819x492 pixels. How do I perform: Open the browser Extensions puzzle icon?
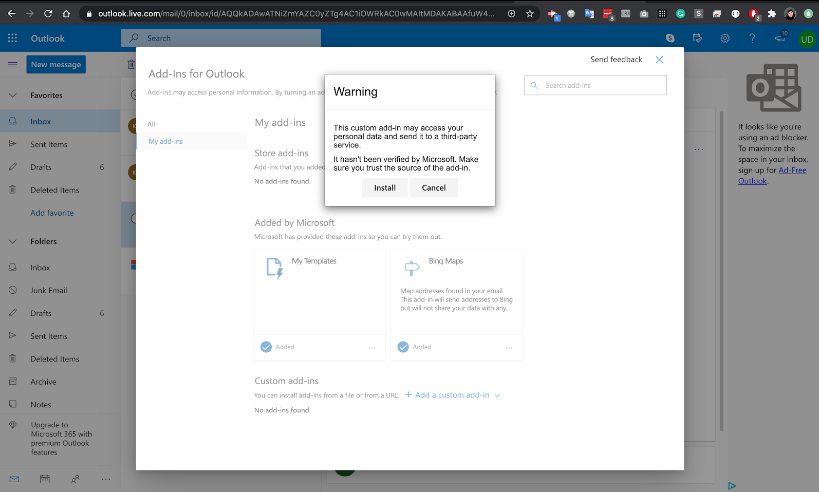coord(771,14)
